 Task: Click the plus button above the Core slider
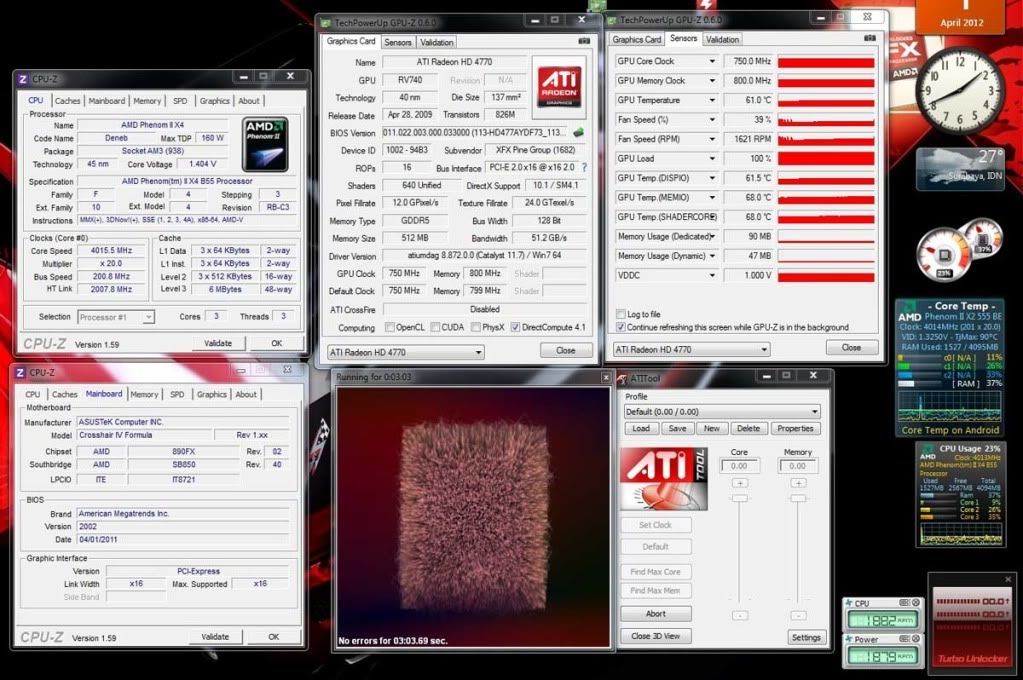739,484
